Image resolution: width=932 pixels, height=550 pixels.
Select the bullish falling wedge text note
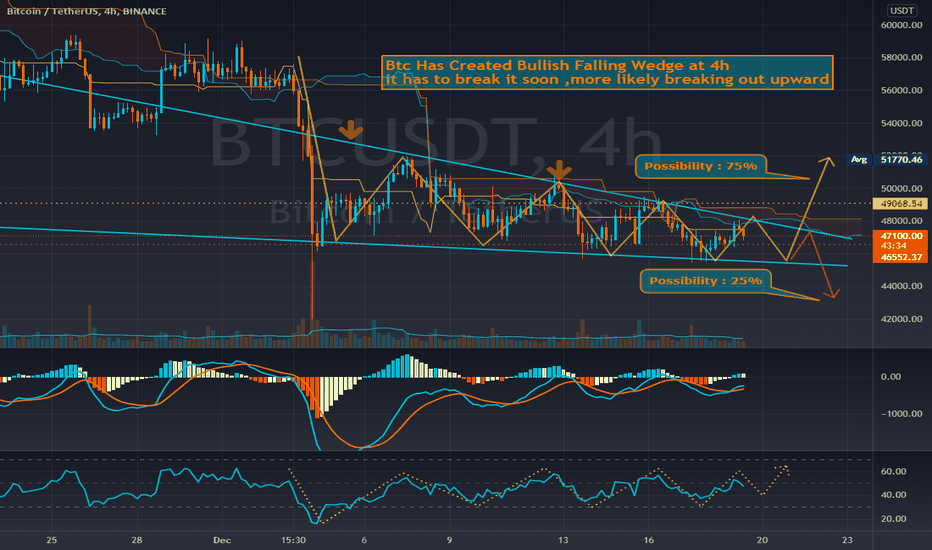click(607, 73)
